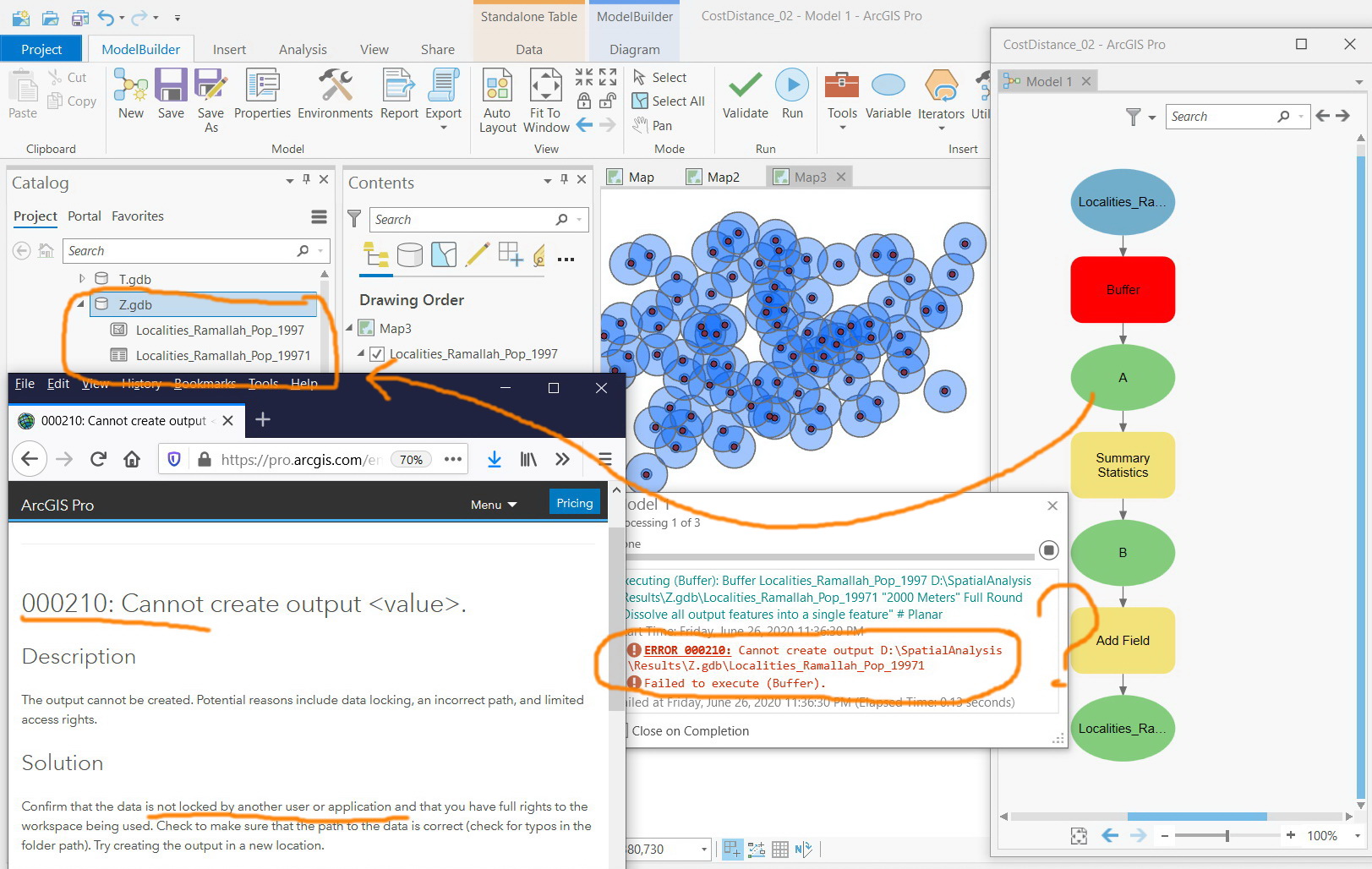Select the Add Field tool element
This screenshot has height=869, width=1372.
(x=1123, y=641)
